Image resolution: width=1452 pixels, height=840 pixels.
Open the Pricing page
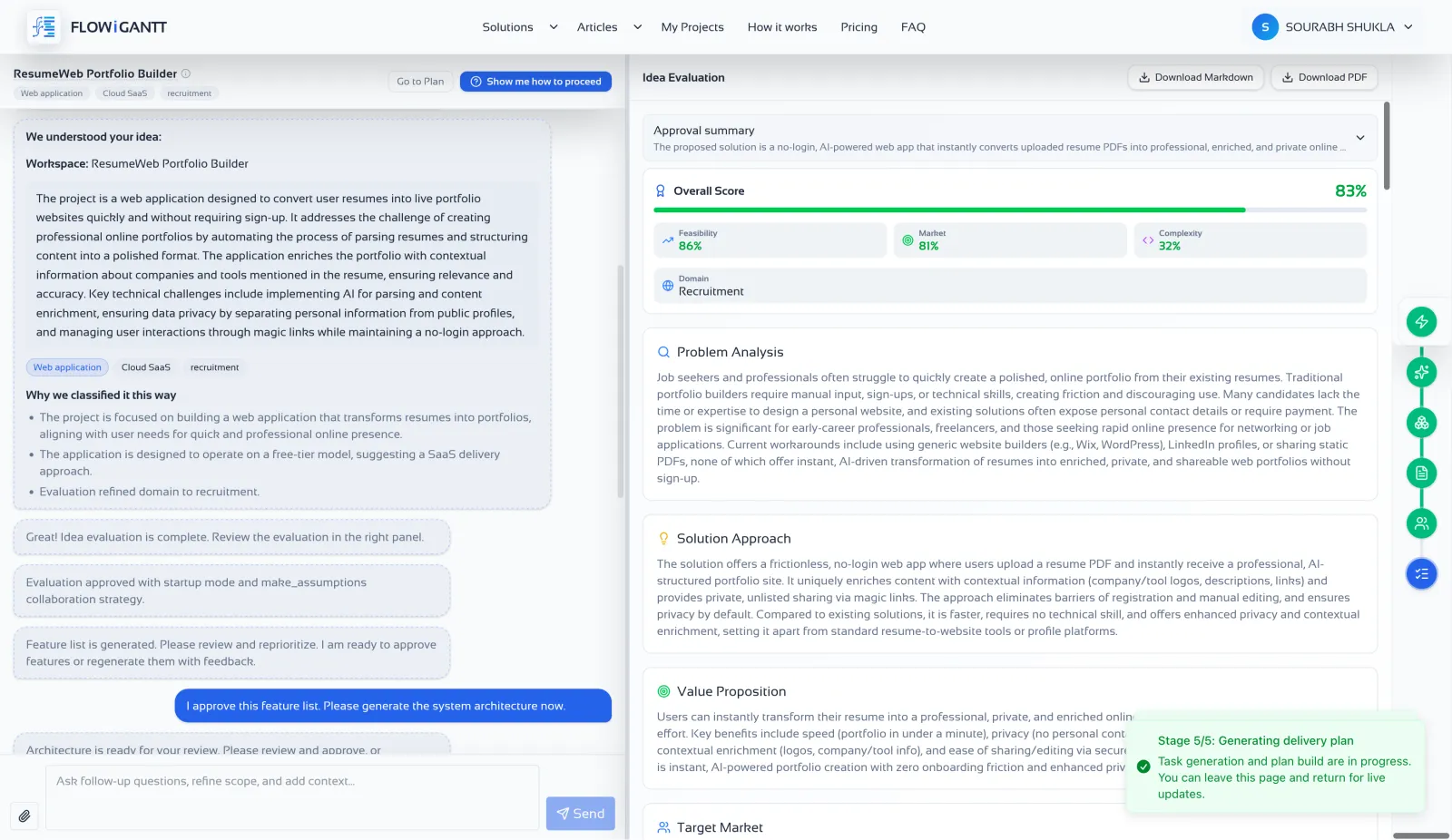click(858, 27)
